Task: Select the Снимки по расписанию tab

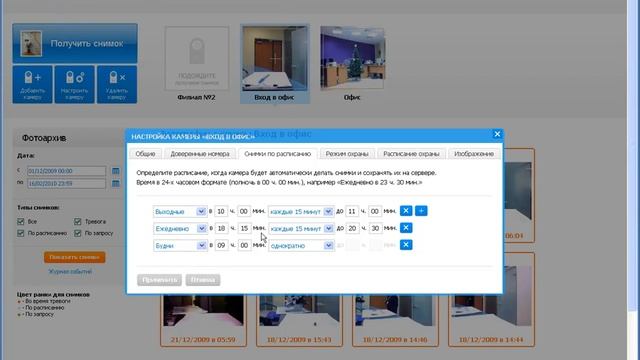Action: coord(278,153)
